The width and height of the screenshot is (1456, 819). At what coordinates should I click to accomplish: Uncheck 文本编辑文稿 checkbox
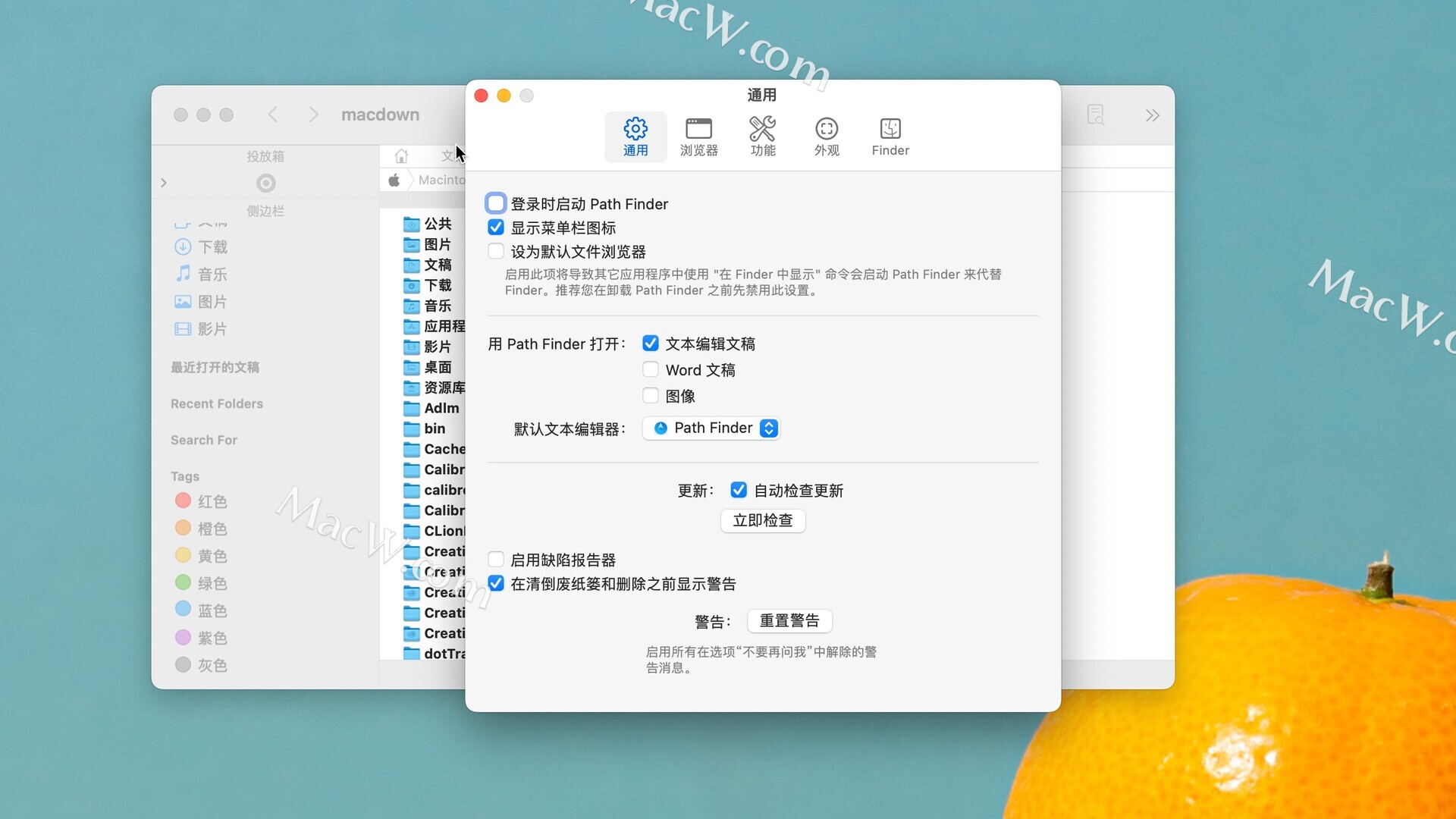pyautogui.click(x=651, y=344)
